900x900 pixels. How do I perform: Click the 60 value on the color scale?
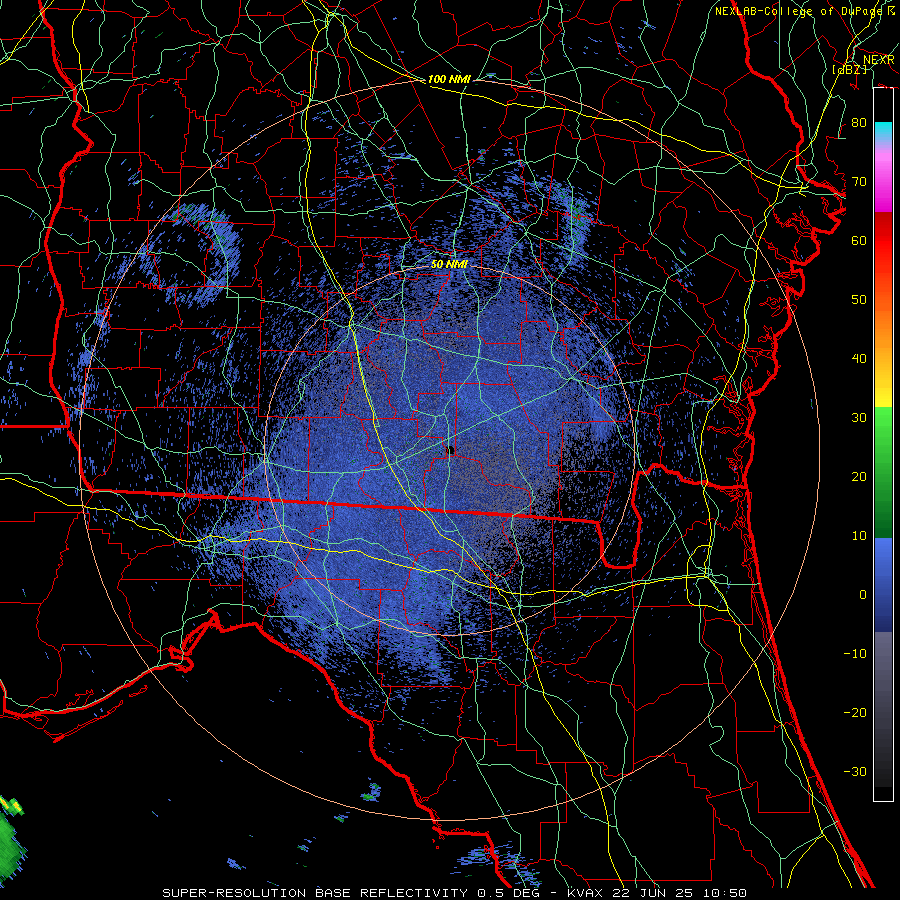click(x=859, y=240)
